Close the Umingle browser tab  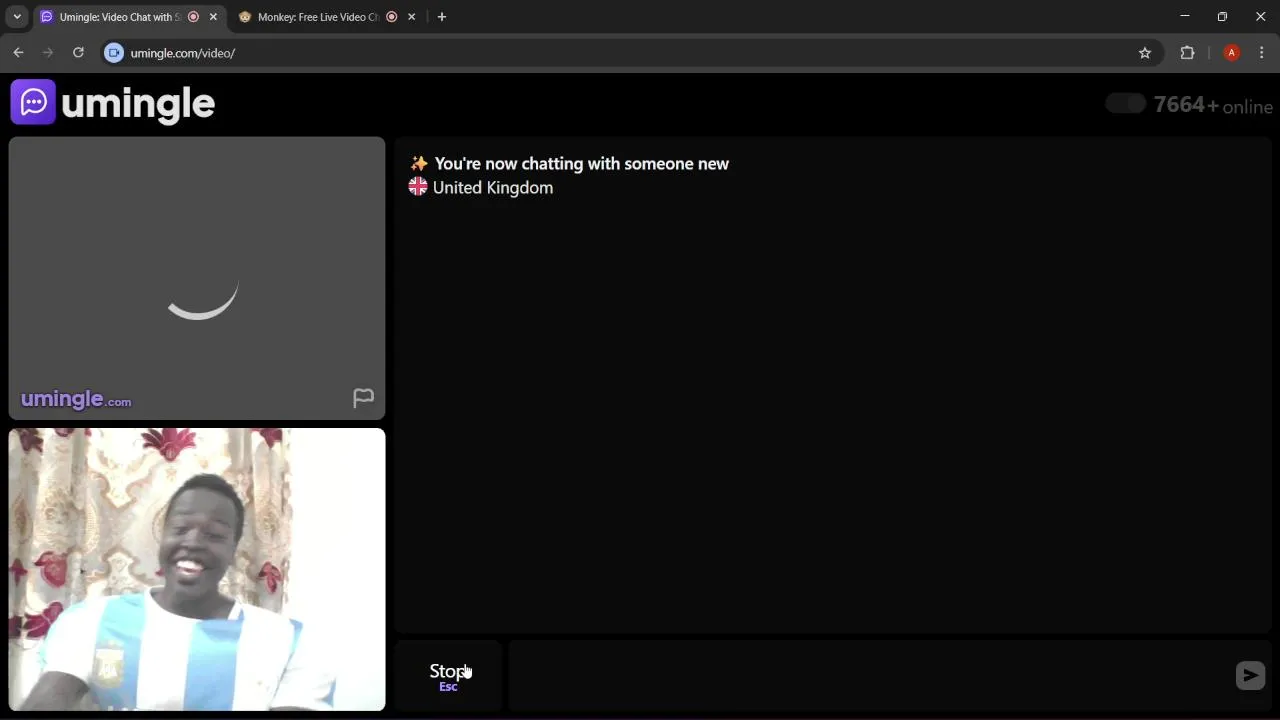click(213, 17)
